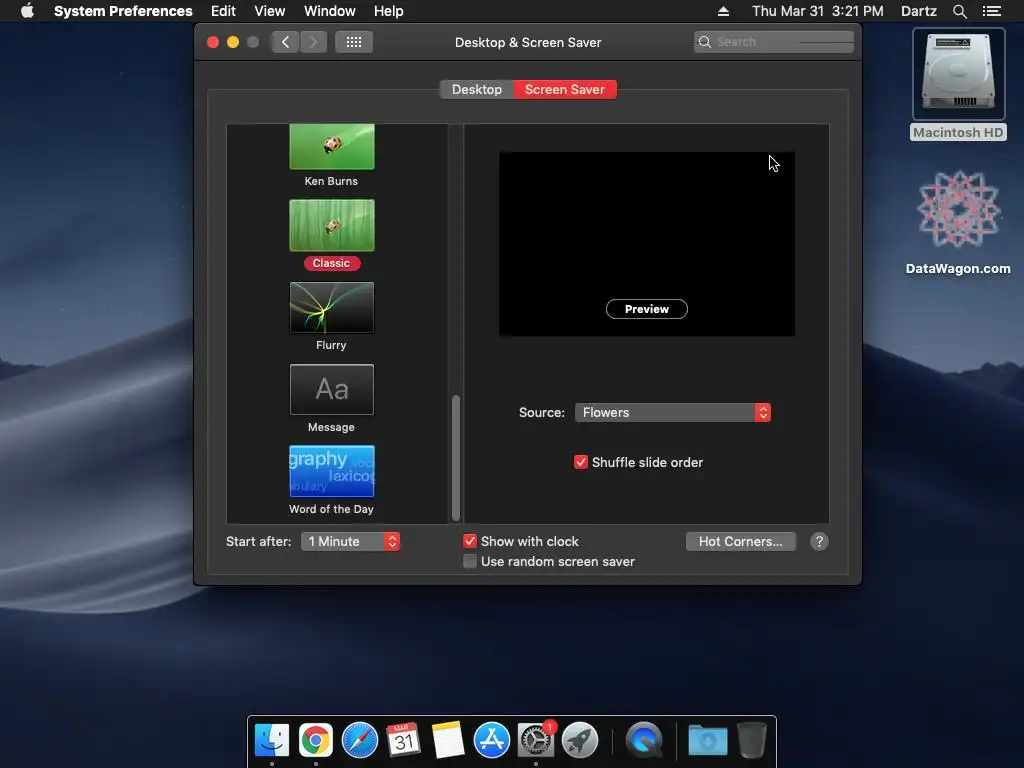
Task: Toggle Shuffle slide order checkbox
Action: [581, 462]
